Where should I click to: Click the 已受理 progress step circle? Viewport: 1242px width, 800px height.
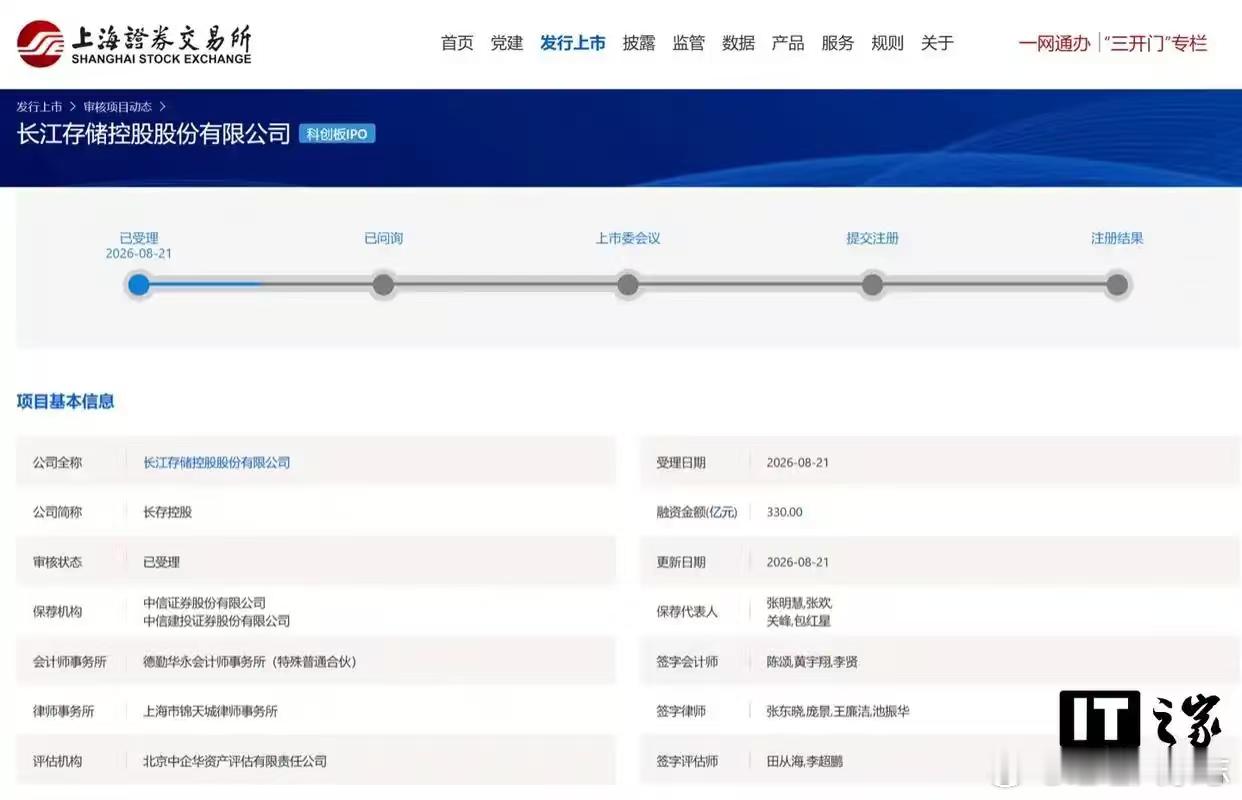tap(139, 285)
